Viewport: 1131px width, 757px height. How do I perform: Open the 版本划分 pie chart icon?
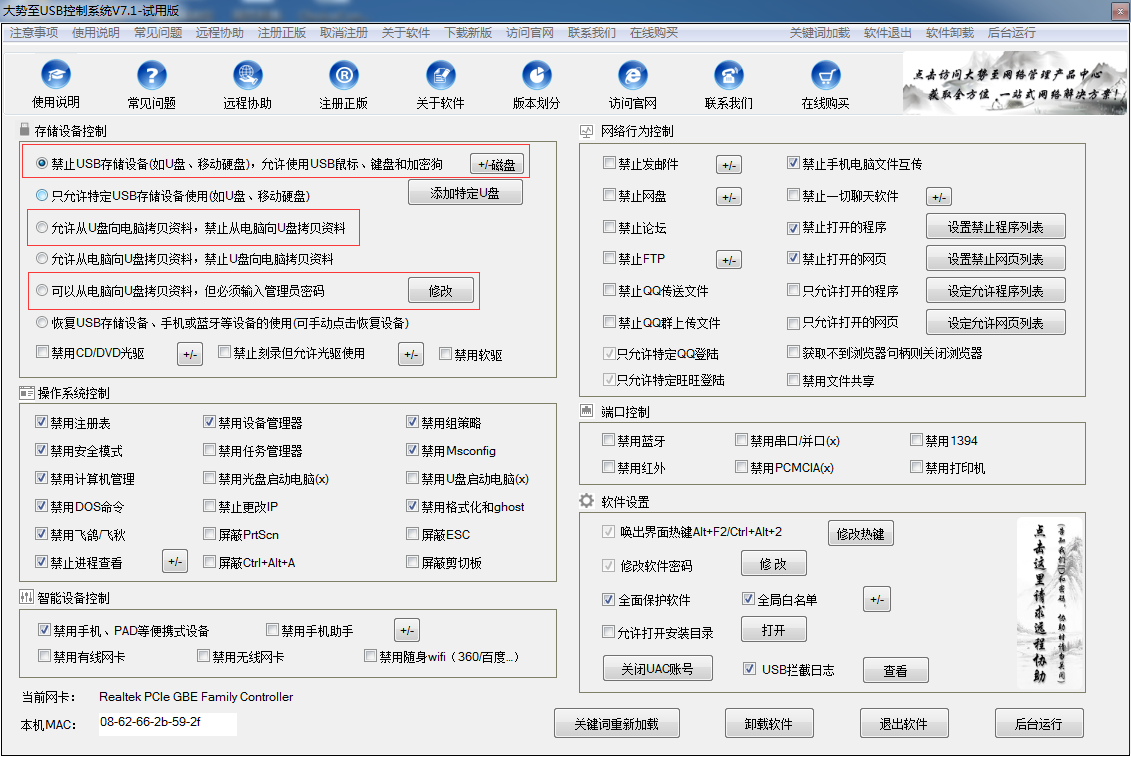pos(536,76)
